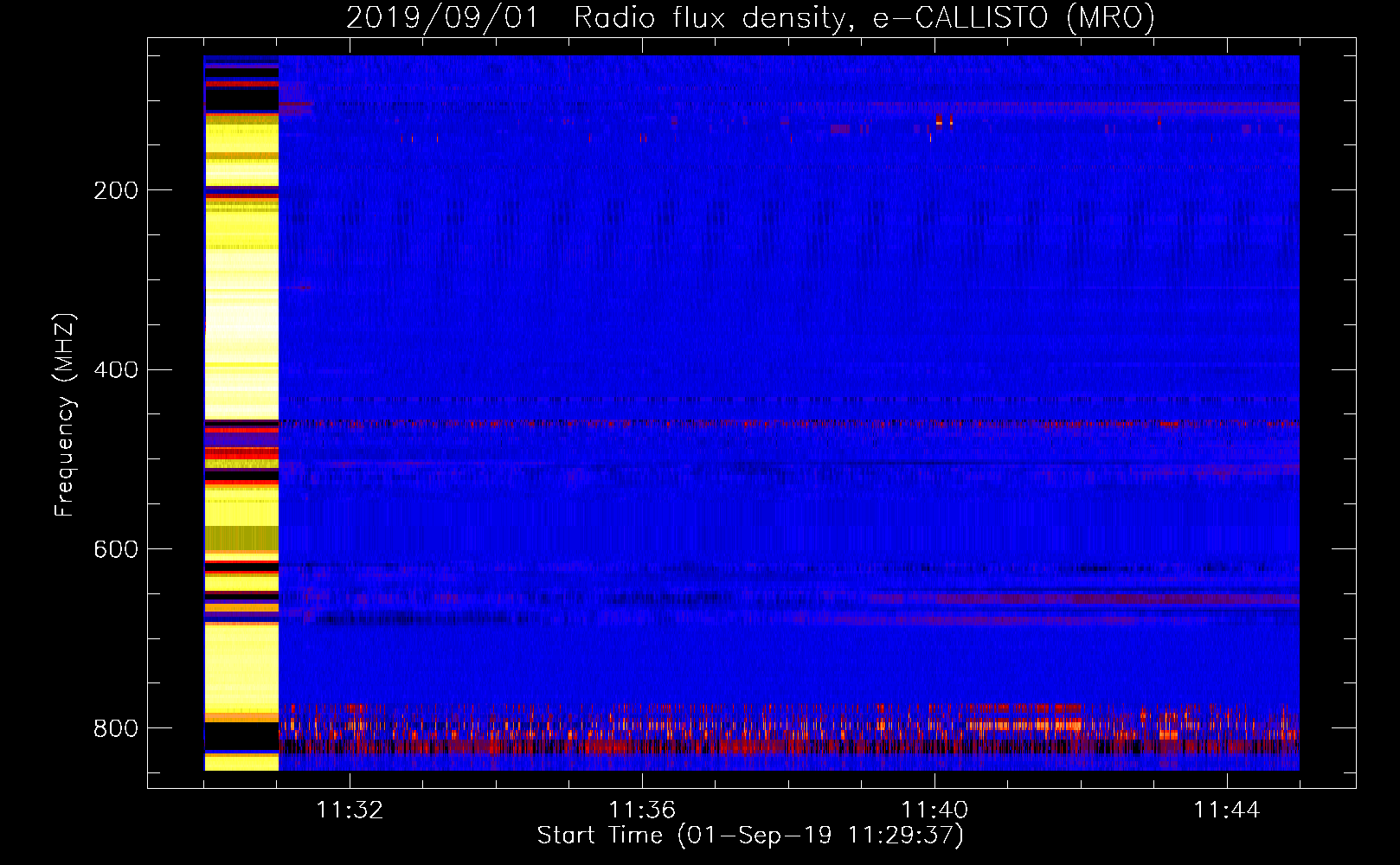Click the 800 MHz frequency tick label
Viewport: 1400px width, 865px height.
pyautogui.click(x=115, y=728)
